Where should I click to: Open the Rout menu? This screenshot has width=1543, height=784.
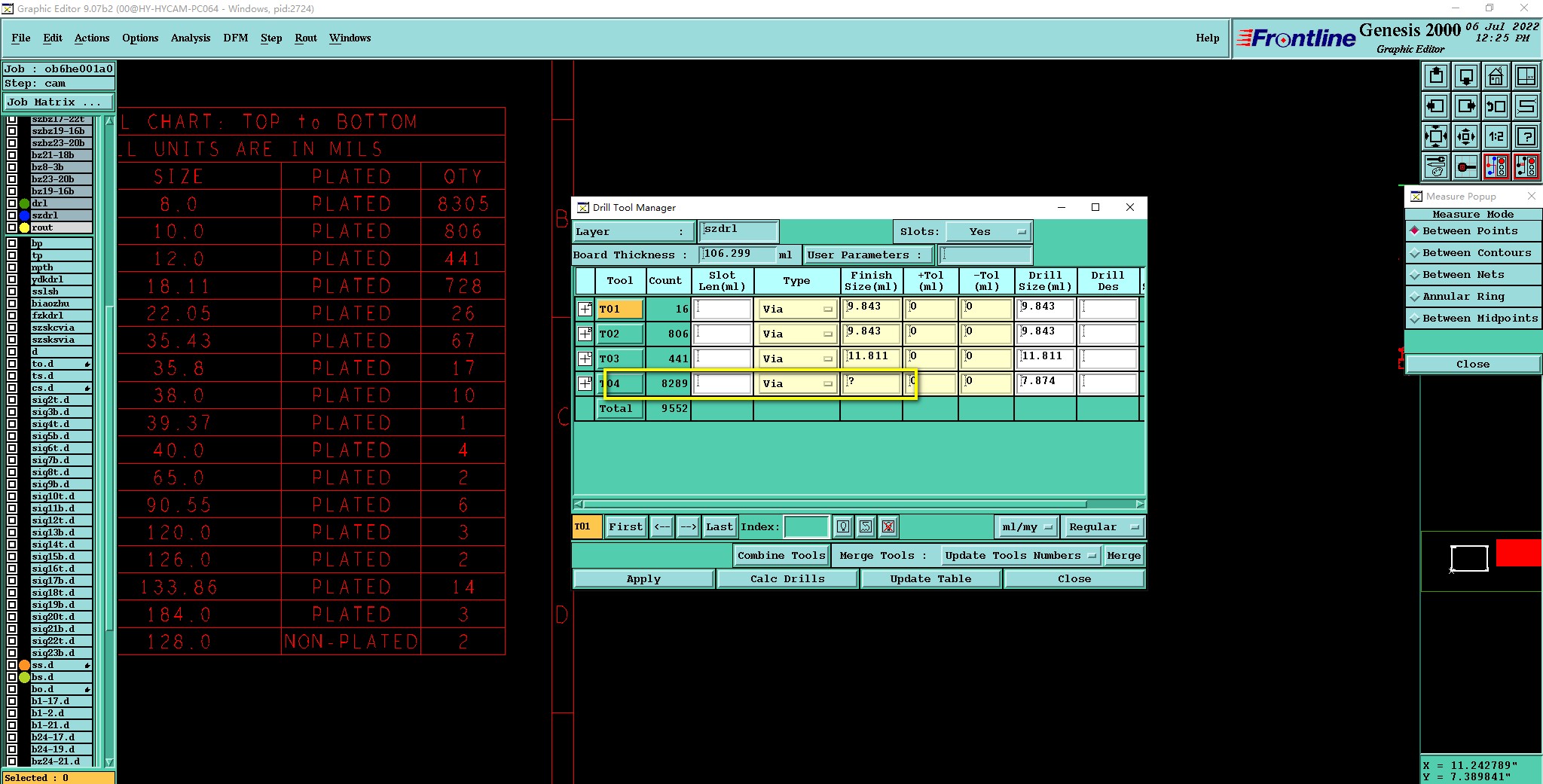pos(306,38)
